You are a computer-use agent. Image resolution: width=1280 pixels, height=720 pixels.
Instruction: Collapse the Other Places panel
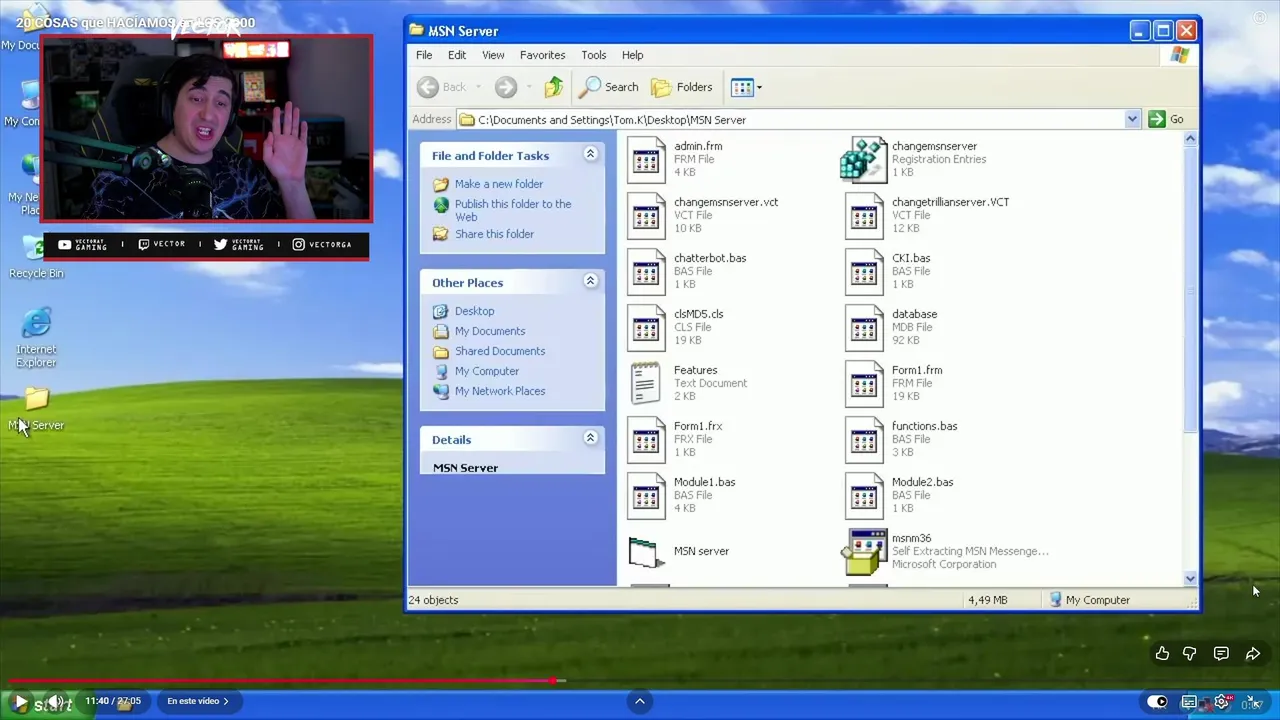590,282
